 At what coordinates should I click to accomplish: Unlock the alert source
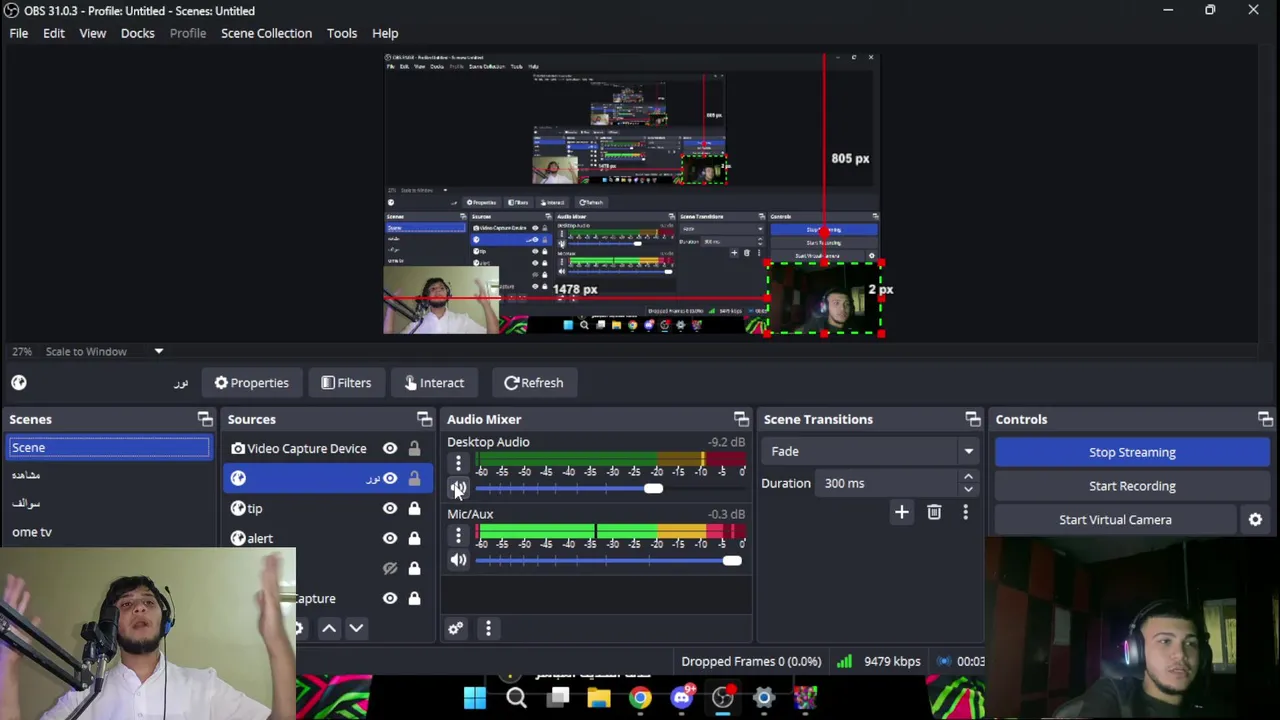(414, 538)
